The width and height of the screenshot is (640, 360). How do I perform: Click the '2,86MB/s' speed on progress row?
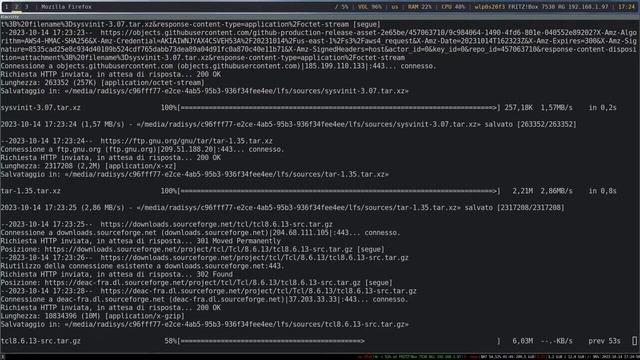557,191
